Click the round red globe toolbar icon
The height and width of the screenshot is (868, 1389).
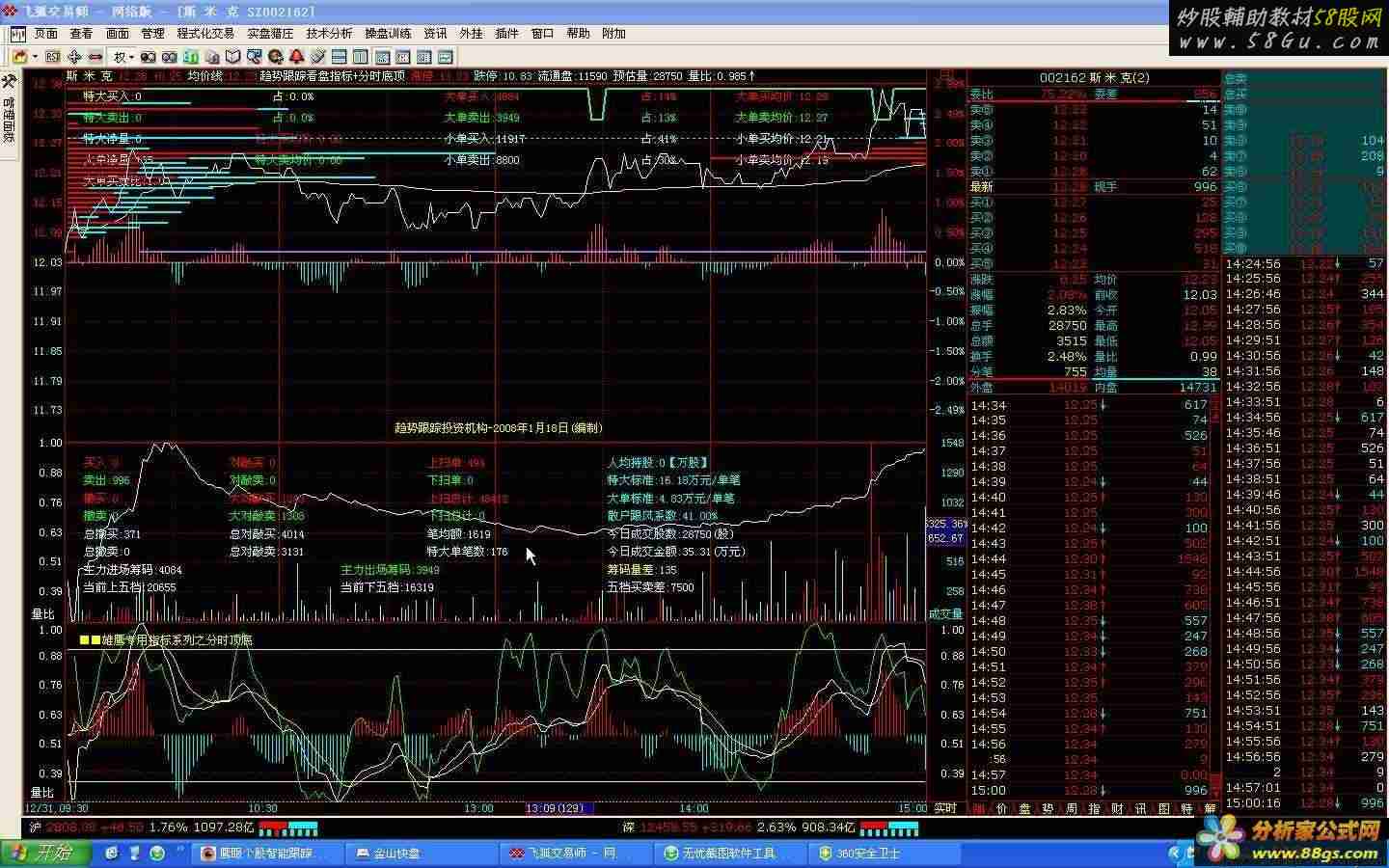(276, 57)
